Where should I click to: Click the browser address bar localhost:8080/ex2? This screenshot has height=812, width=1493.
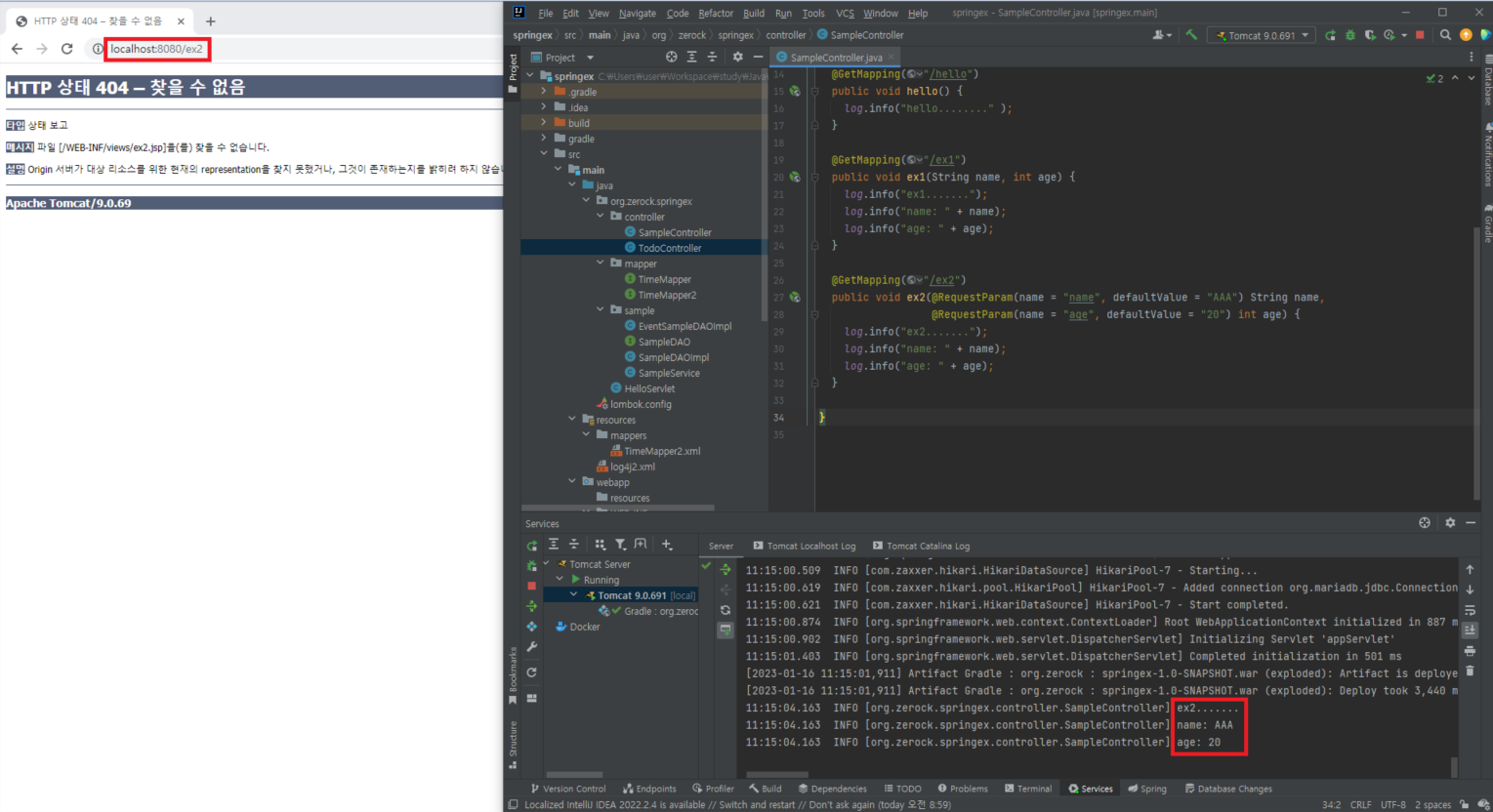coord(156,49)
